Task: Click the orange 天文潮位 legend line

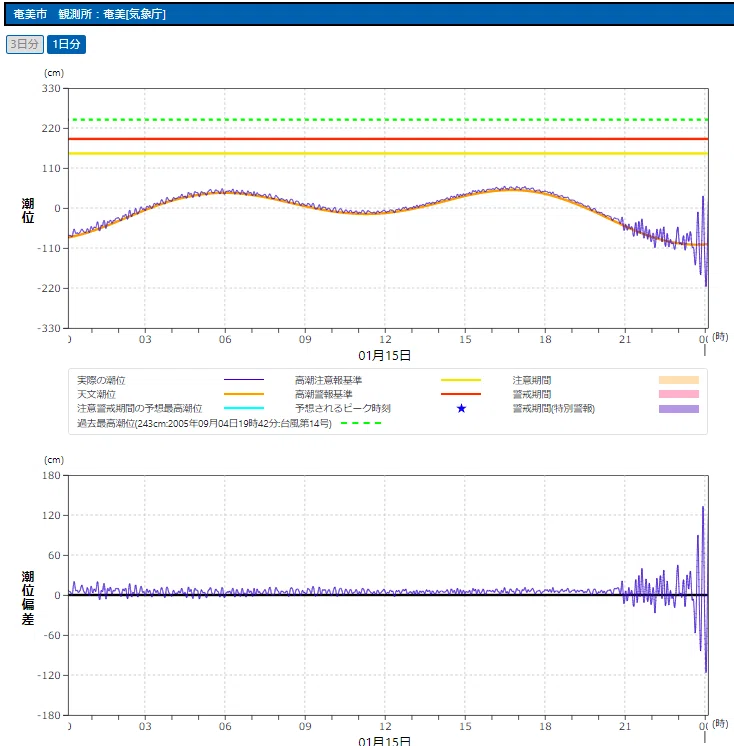Action: click(x=244, y=394)
